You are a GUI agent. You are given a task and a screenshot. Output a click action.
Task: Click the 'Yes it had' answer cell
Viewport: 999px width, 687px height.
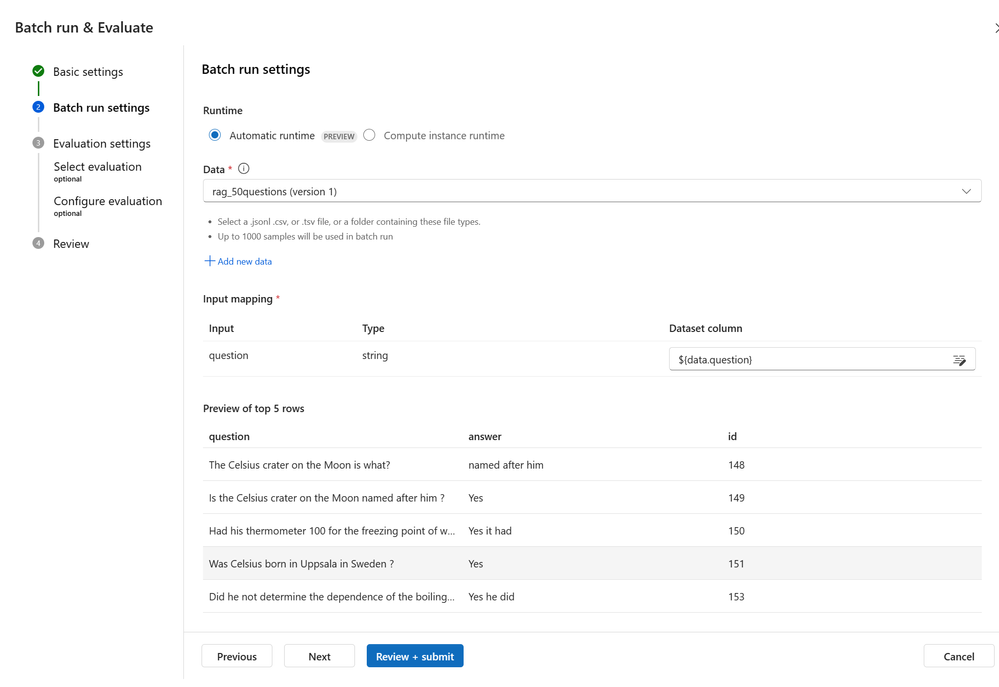click(490, 531)
